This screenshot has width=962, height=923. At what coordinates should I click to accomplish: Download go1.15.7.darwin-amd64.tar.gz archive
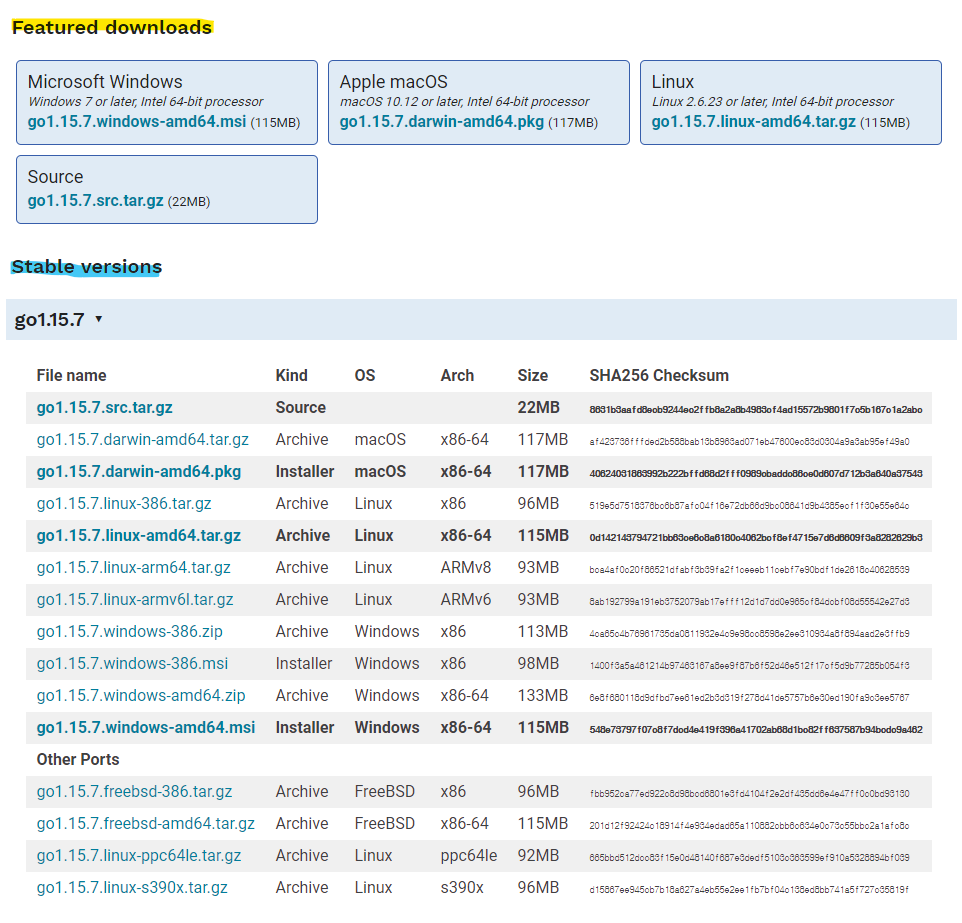click(x=142, y=439)
